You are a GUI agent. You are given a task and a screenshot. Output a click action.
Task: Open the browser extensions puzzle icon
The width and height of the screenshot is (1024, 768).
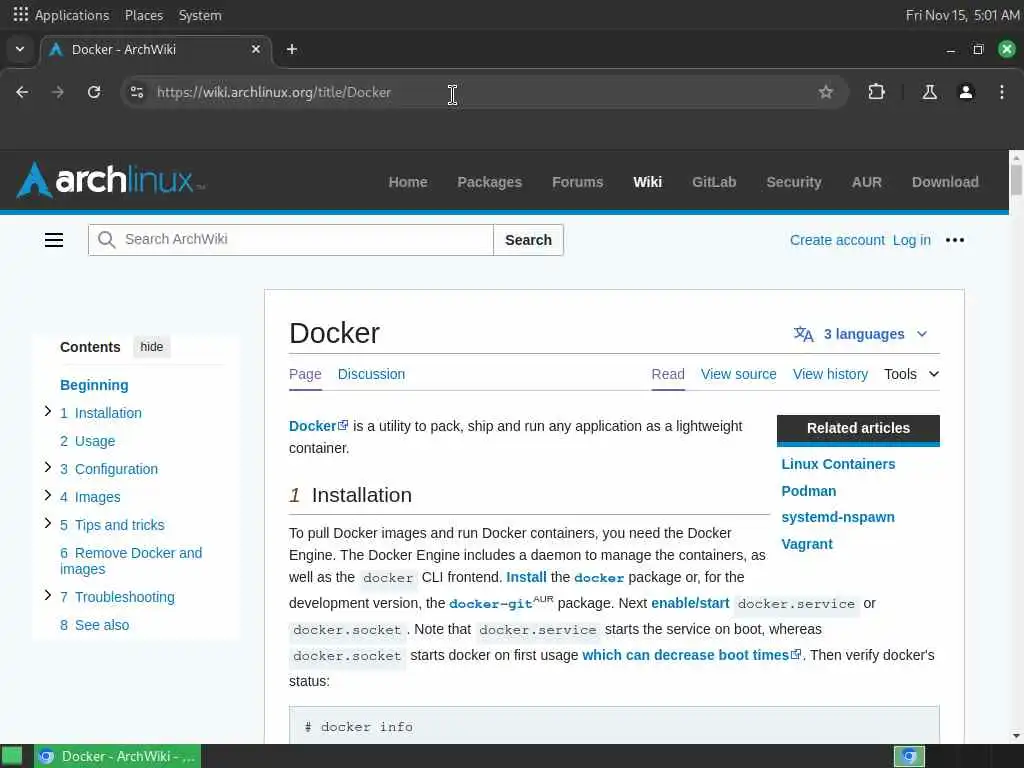point(876,92)
